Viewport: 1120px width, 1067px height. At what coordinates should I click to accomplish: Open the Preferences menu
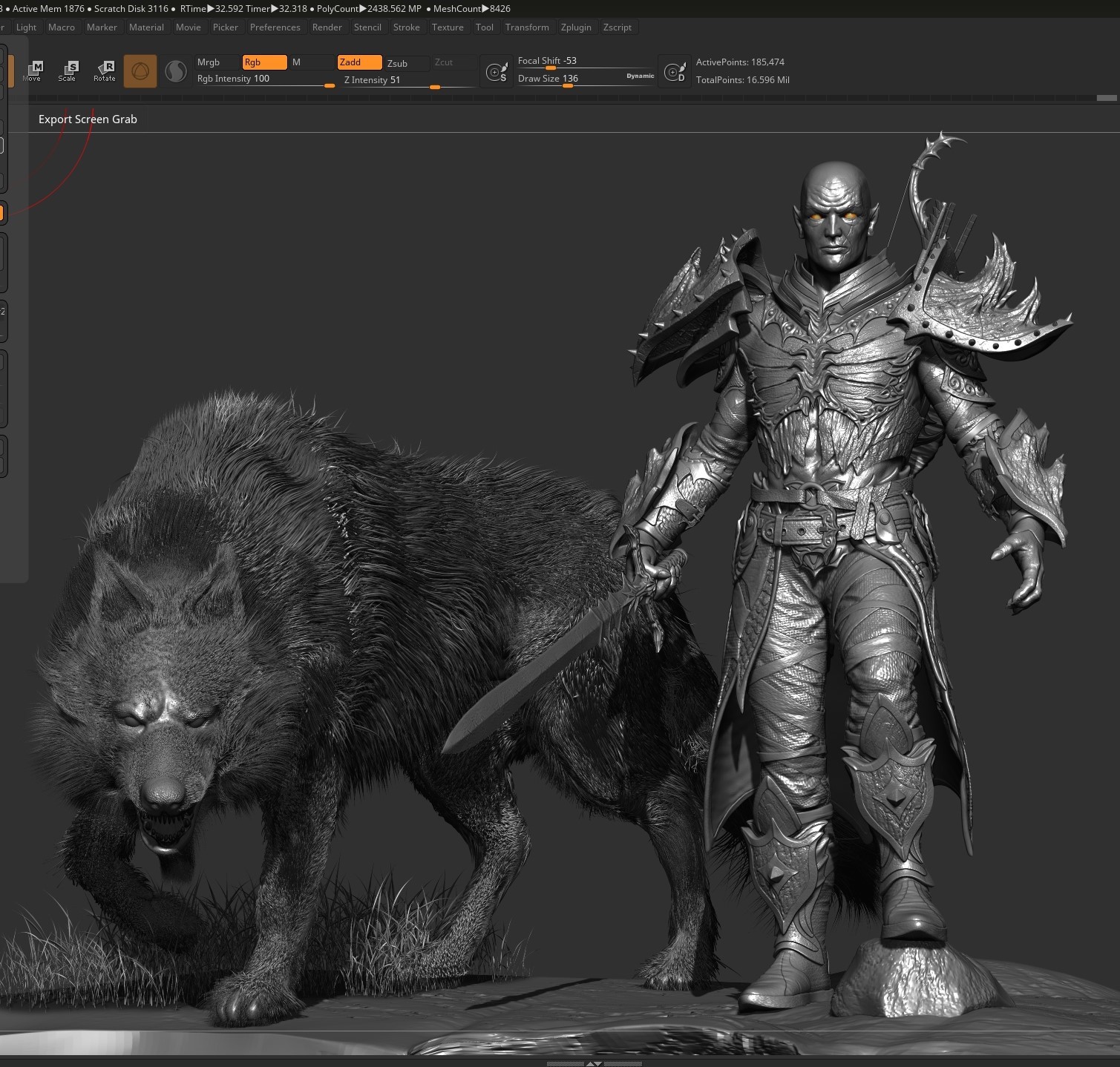click(x=275, y=27)
